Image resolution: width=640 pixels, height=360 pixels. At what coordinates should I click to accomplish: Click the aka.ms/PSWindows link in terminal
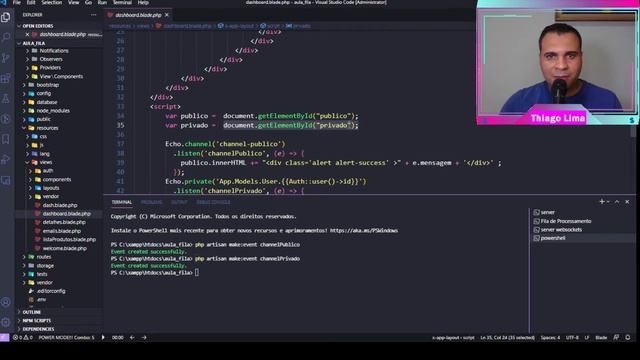coord(364,231)
